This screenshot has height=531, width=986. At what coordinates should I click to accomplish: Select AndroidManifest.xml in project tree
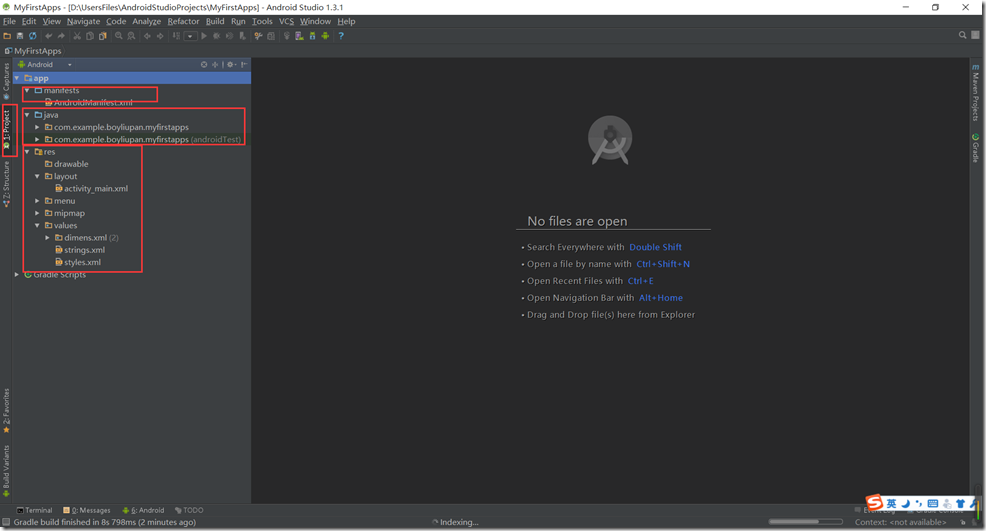93,103
